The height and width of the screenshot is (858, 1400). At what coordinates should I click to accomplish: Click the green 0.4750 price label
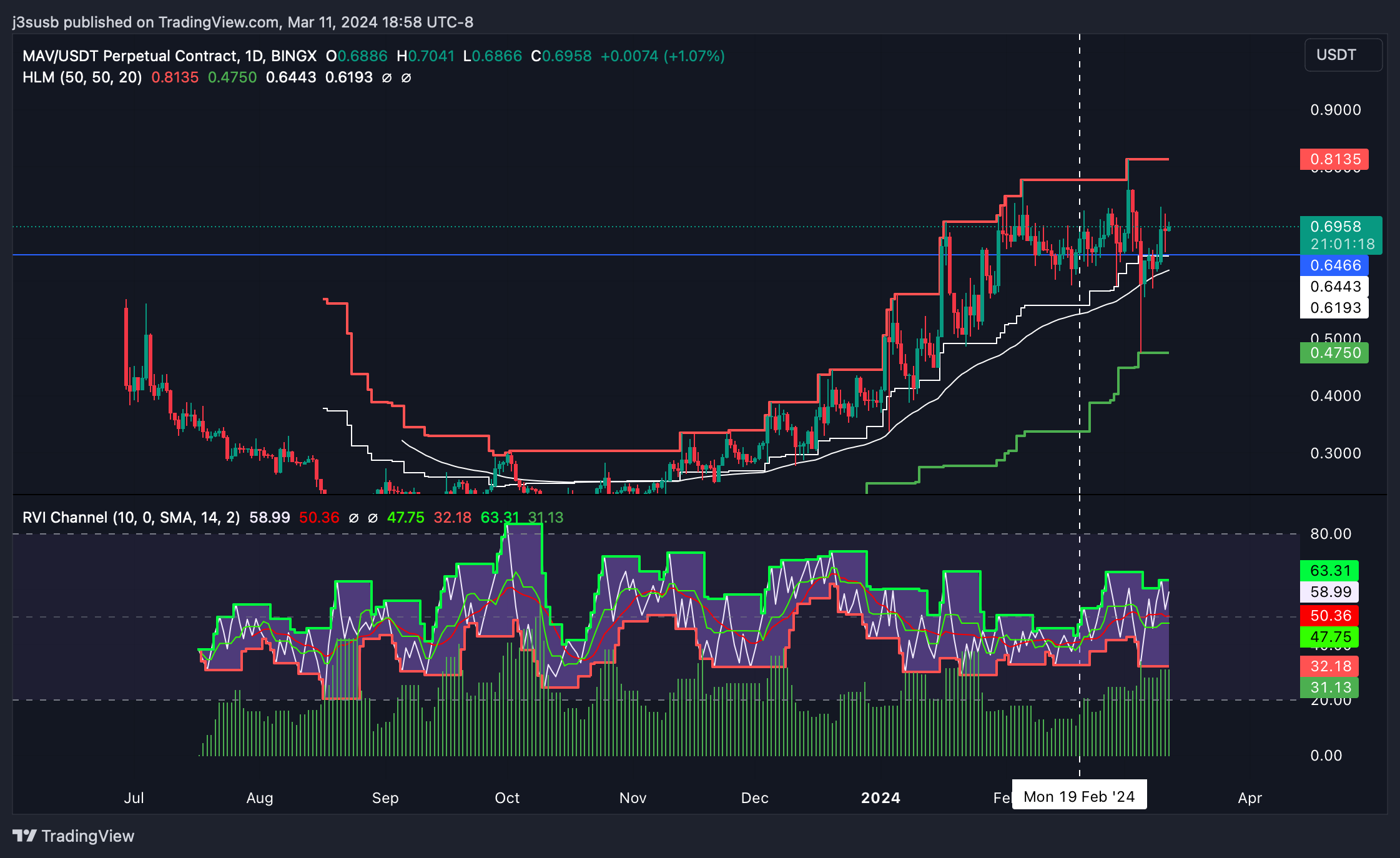point(1334,353)
